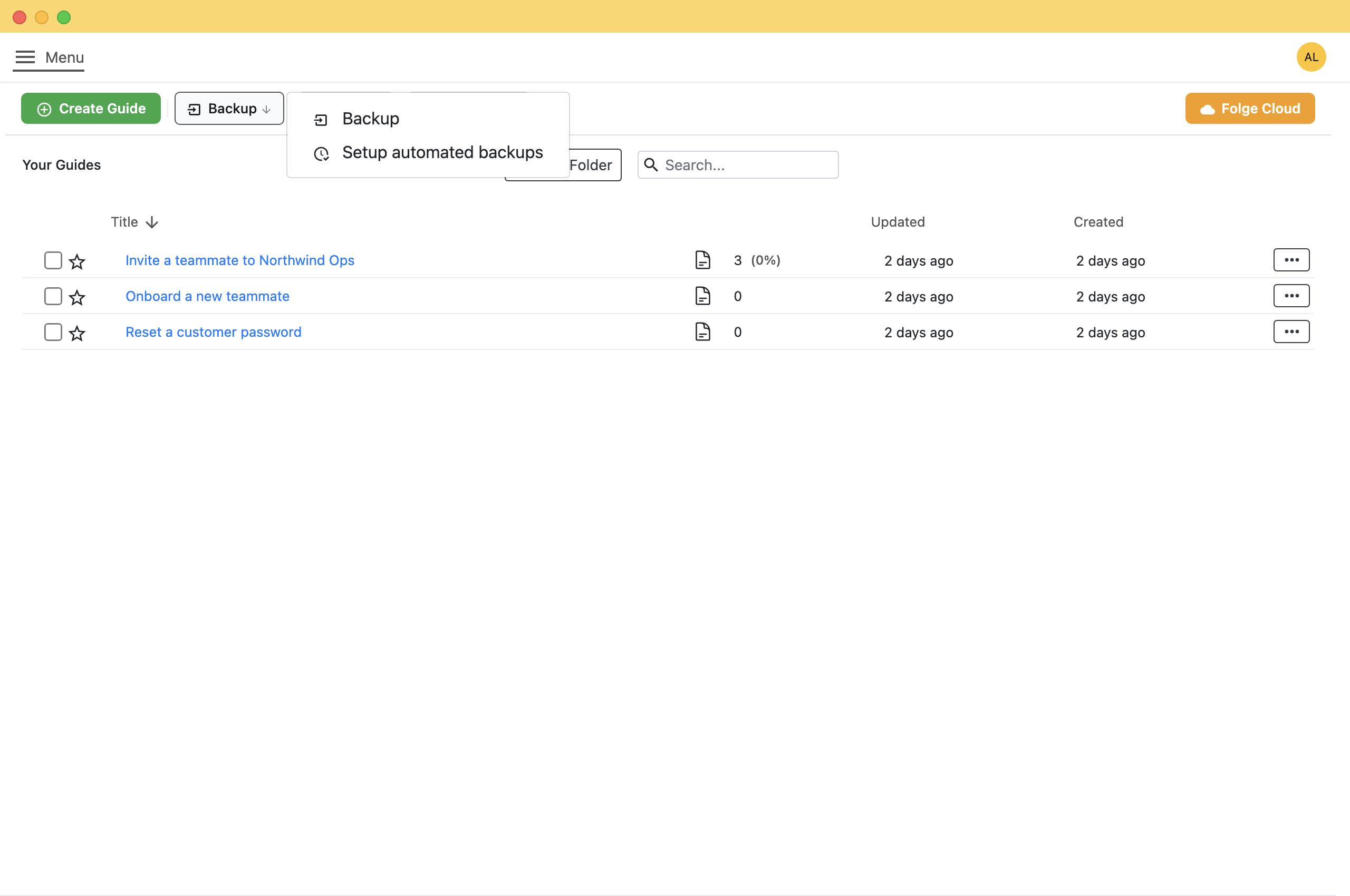Click the Created column header
The height and width of the screenshot is (896, 1350).
click(x=1098, y=222)
